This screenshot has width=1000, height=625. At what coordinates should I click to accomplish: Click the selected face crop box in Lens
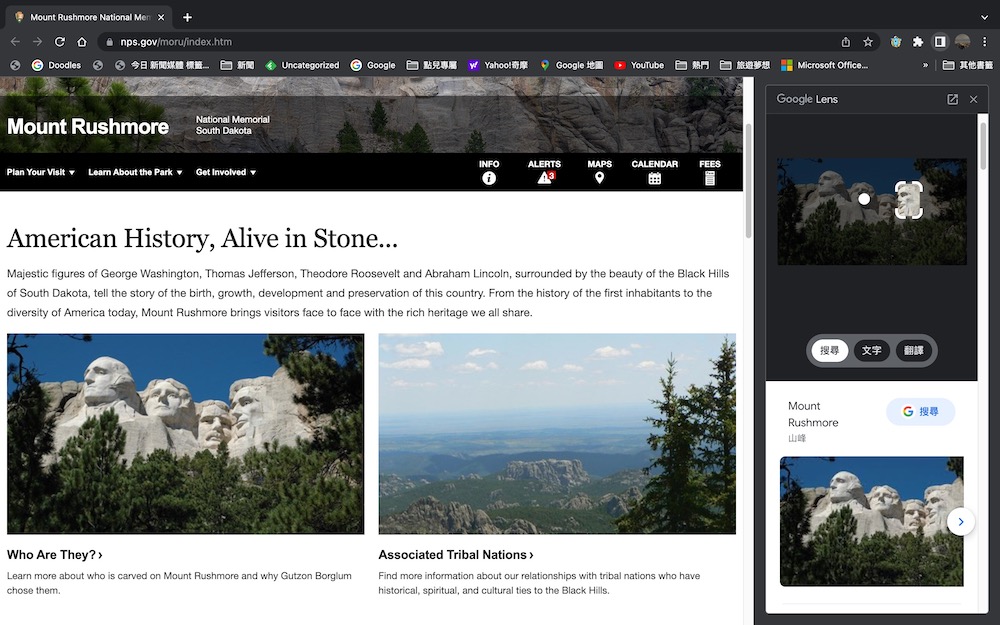click(x=909, y=200)
